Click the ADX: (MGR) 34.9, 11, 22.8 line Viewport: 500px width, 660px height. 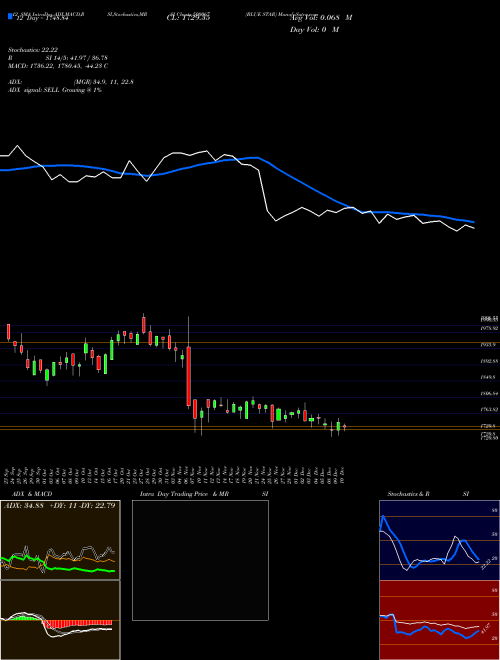click(71, 82)
